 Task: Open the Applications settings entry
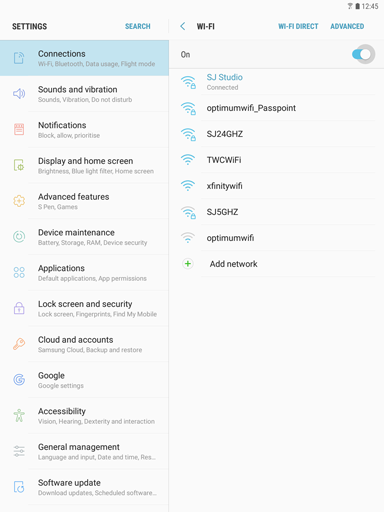pos(84,273)
